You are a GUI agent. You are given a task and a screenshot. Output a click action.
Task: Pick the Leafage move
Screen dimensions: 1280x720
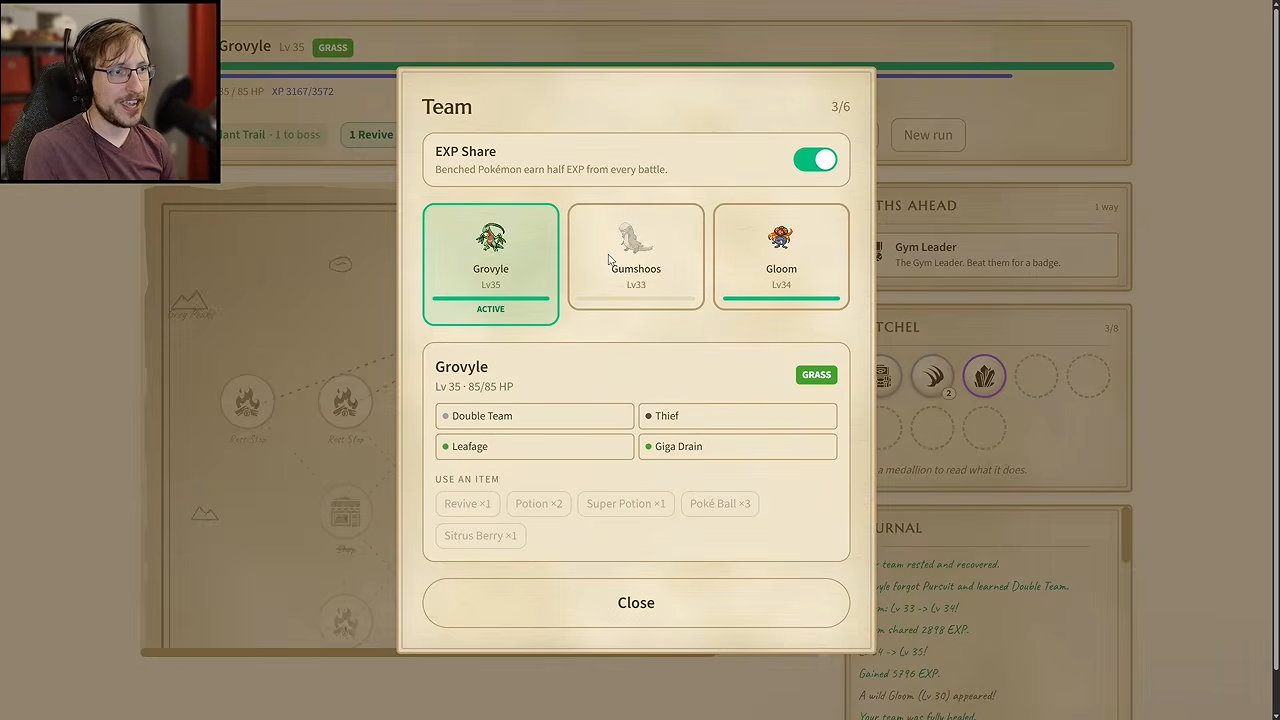click(x=534, y=447)
